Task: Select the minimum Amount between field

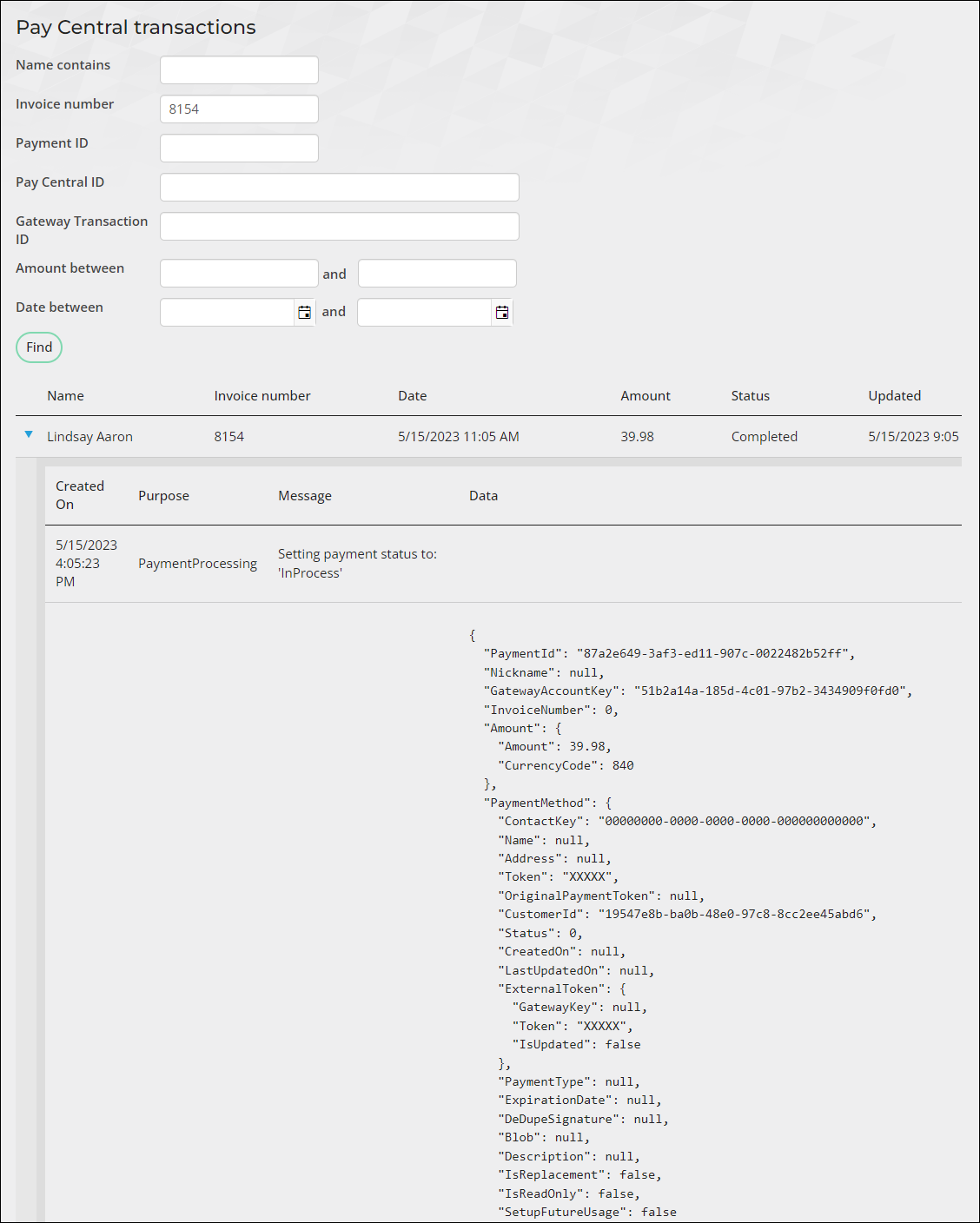Action: coord(239,274)
